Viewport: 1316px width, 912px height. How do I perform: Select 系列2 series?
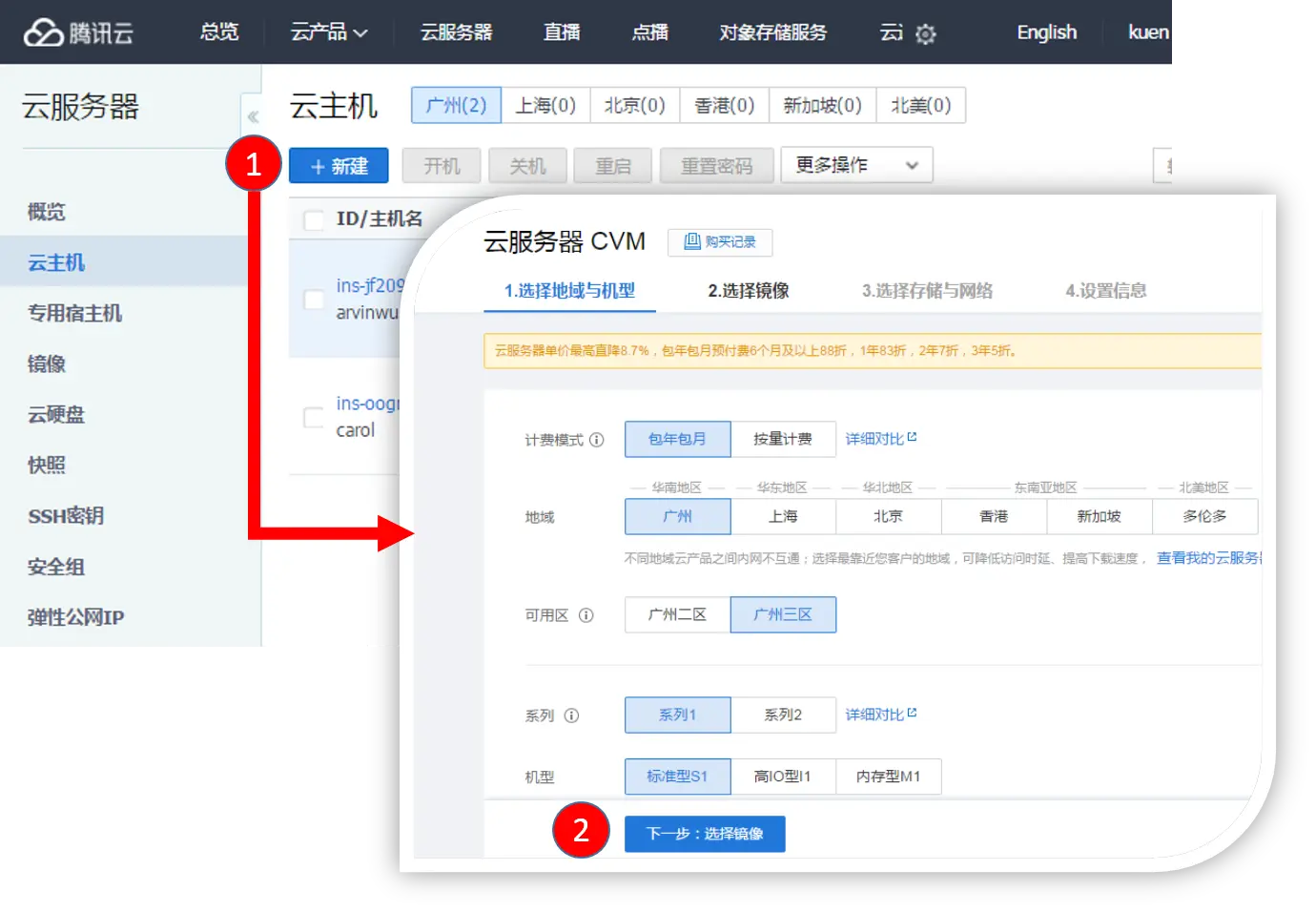[x=783, y=715]
